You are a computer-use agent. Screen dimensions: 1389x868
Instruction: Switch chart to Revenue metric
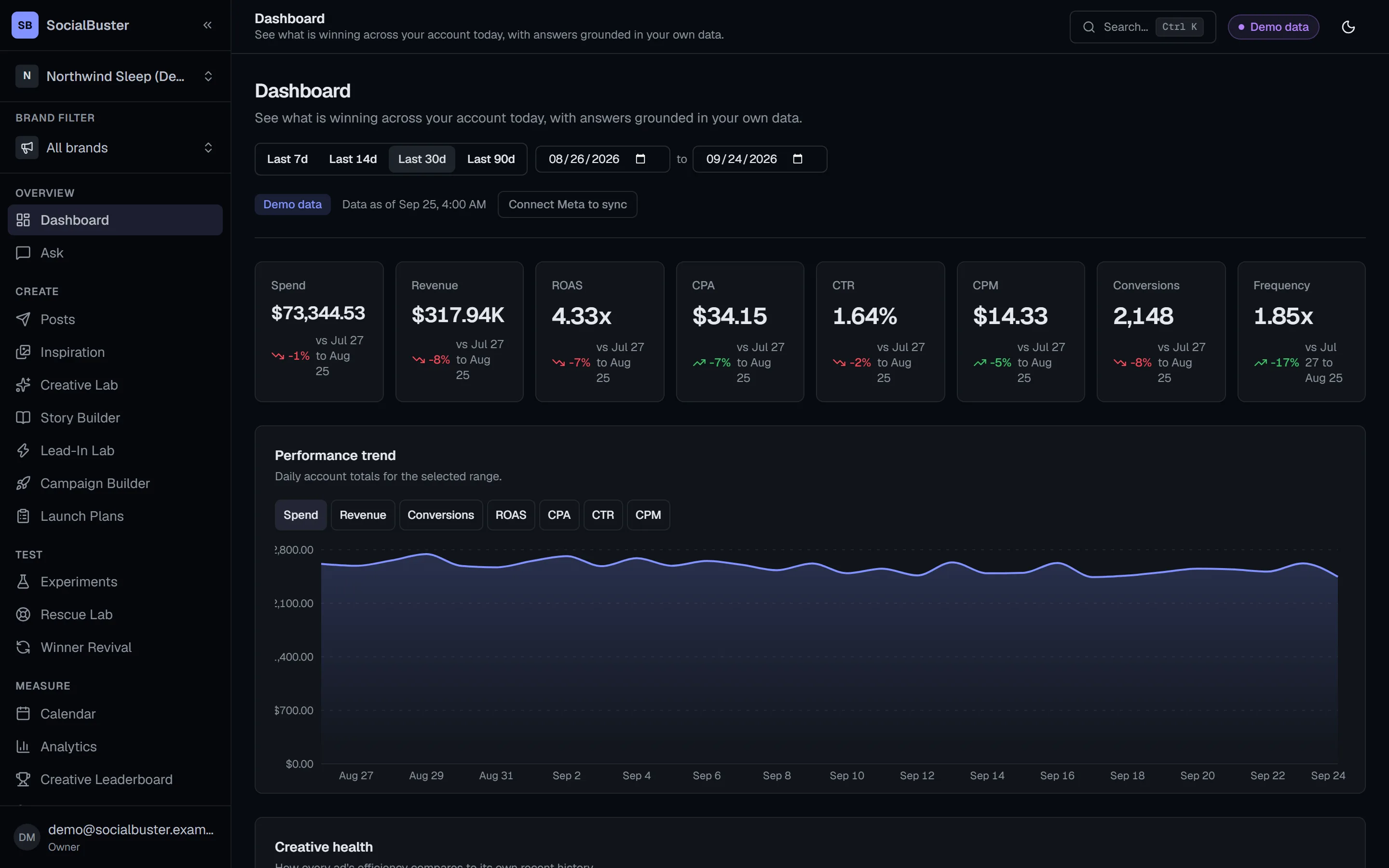click(363, 515)
